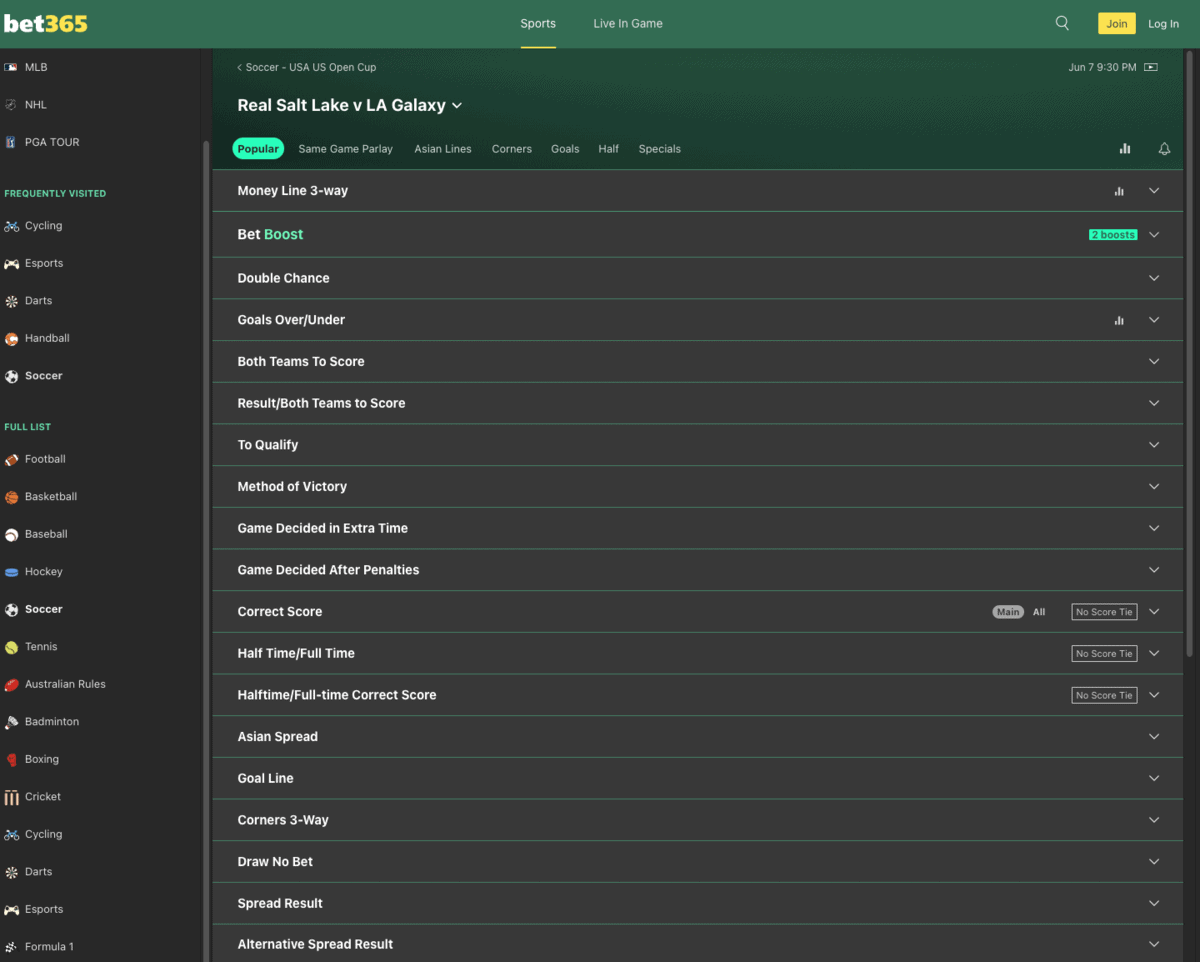Click the notification bell icon
The height and width of the screenshot is (962, 1200).
[x=1164, y=149]
